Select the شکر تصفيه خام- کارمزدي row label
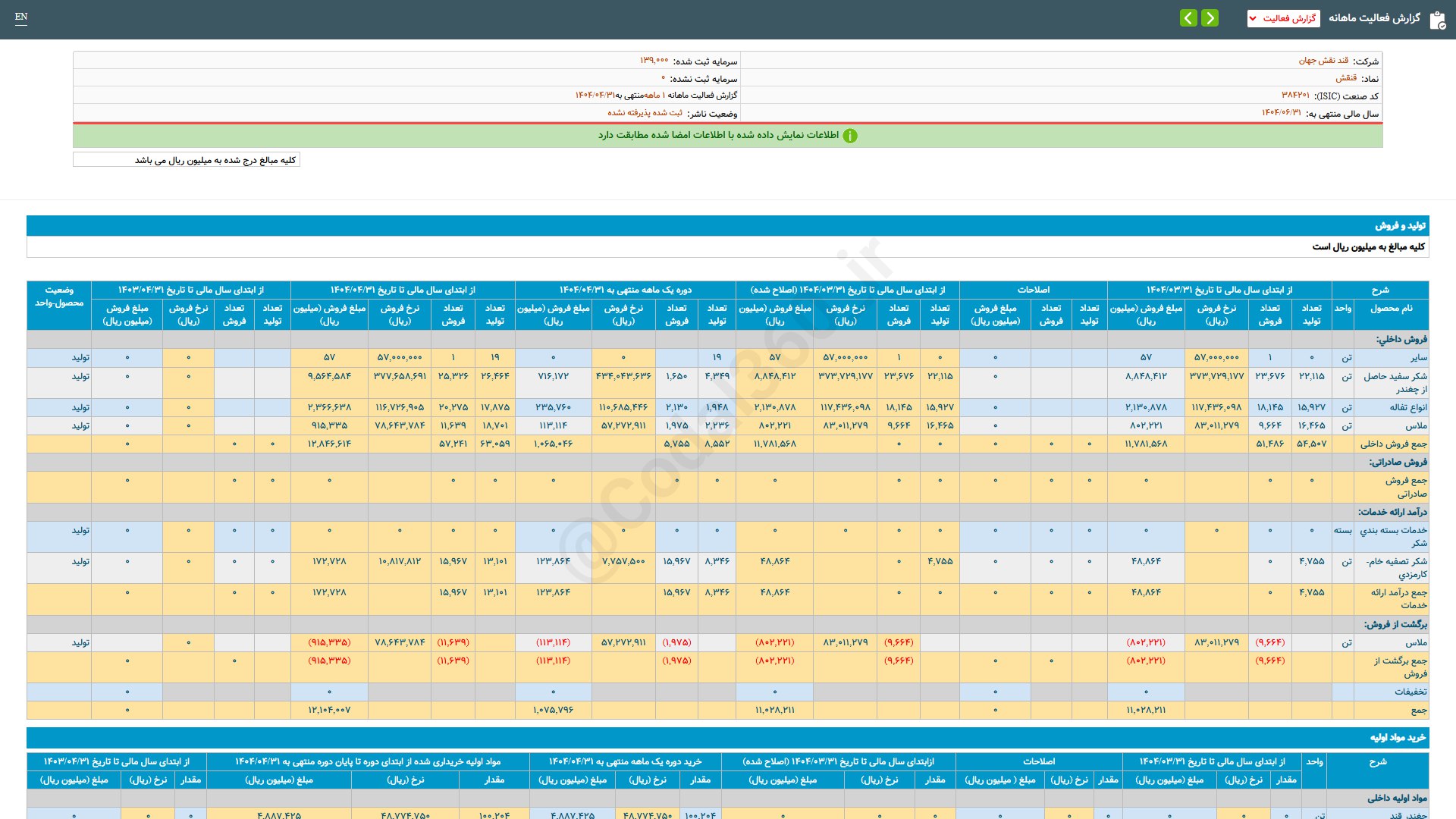 (x=1396, y=568)
